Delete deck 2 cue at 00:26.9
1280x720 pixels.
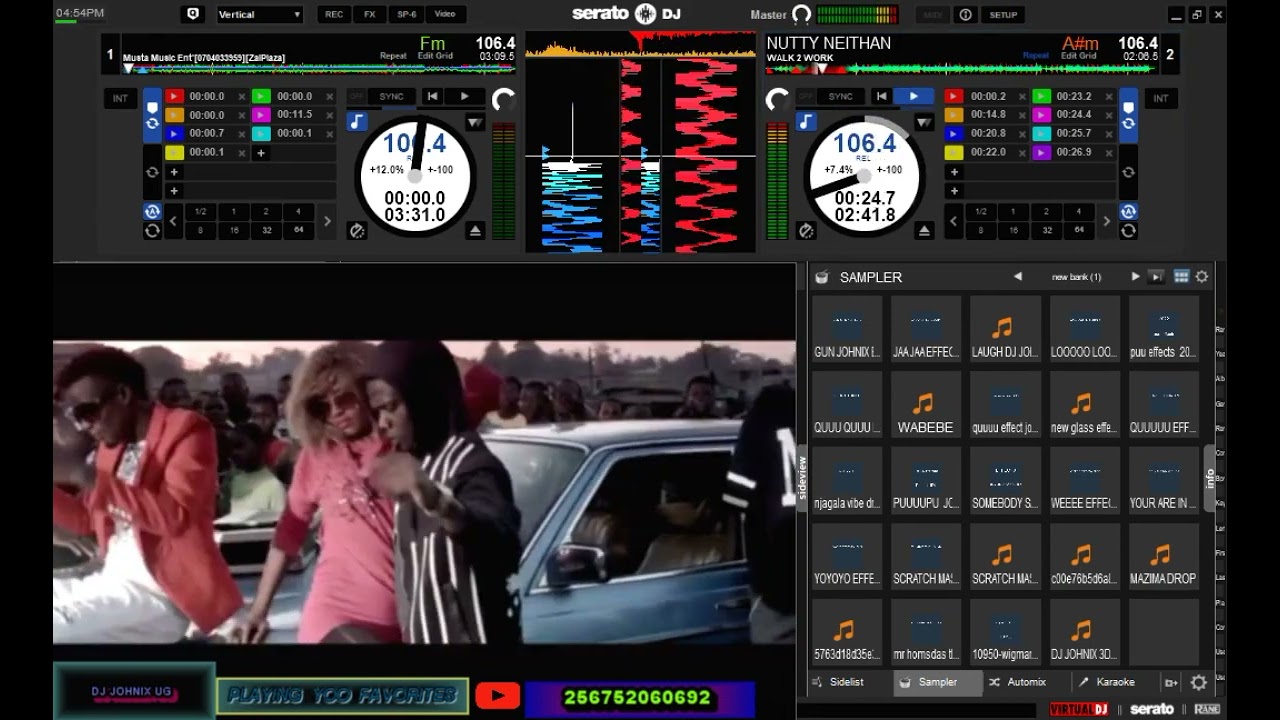(1109, 153)
